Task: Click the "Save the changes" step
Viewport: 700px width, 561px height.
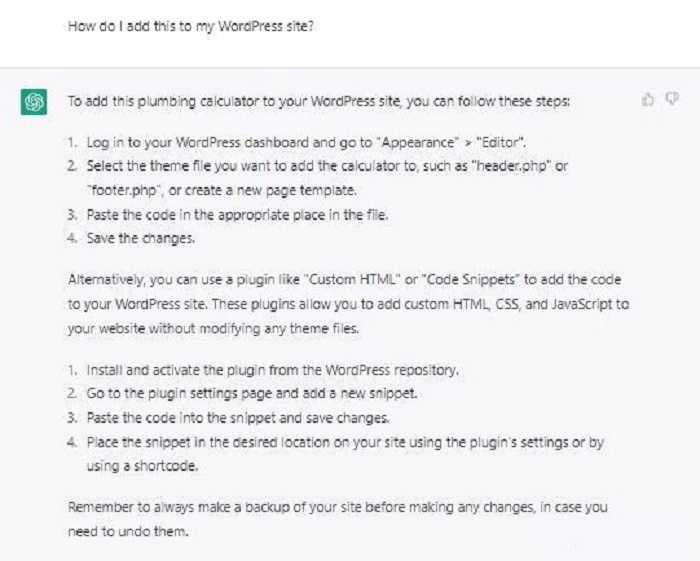Action: point(141,238)
